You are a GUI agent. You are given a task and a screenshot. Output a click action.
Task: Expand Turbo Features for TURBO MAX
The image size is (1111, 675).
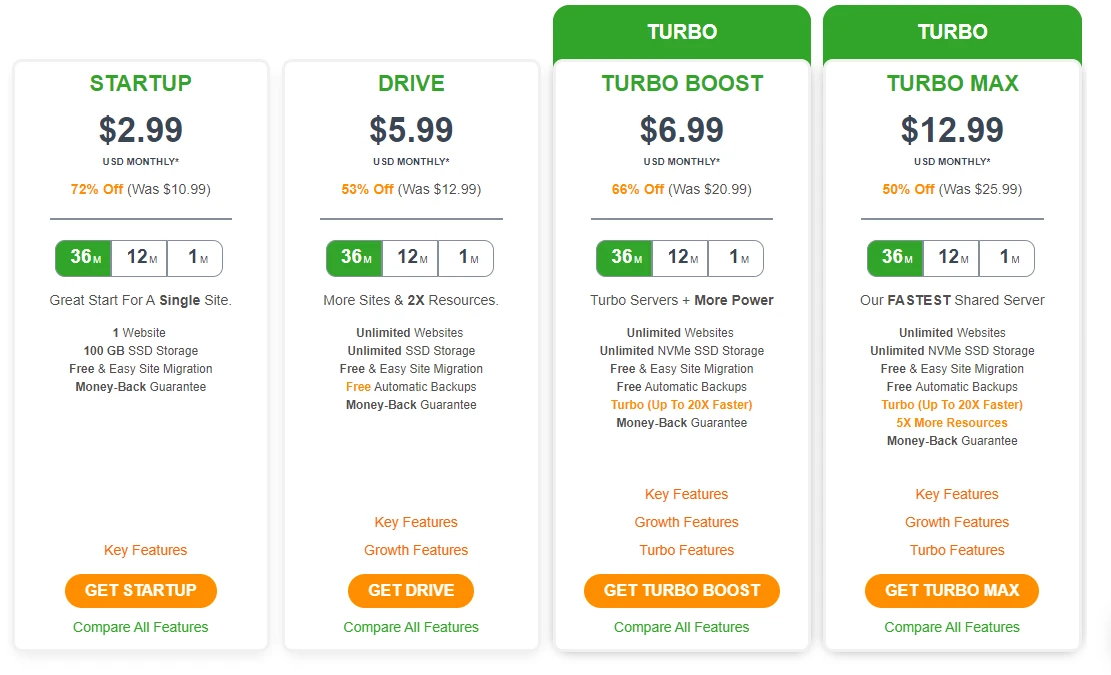pos(956,549)
